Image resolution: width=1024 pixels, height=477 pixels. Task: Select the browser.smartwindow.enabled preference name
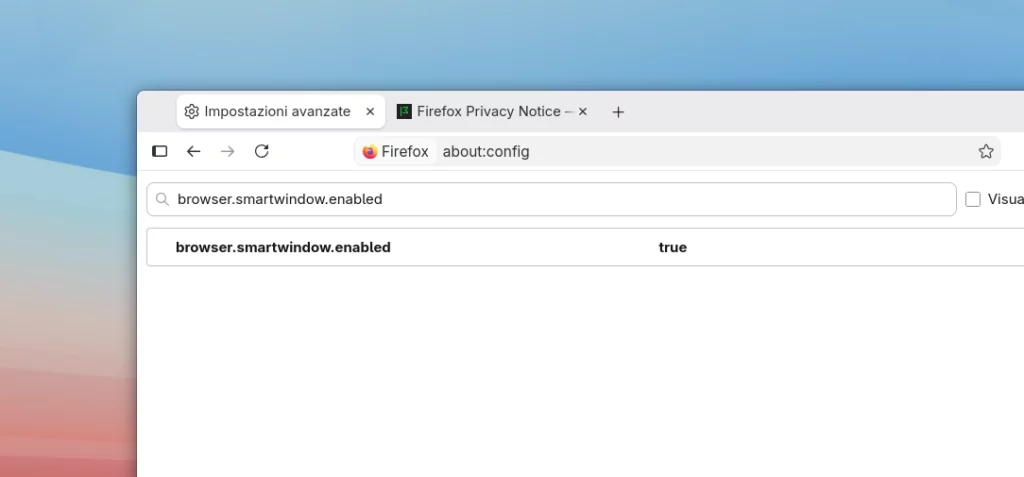pyautogui.click(x=283, y=247)
